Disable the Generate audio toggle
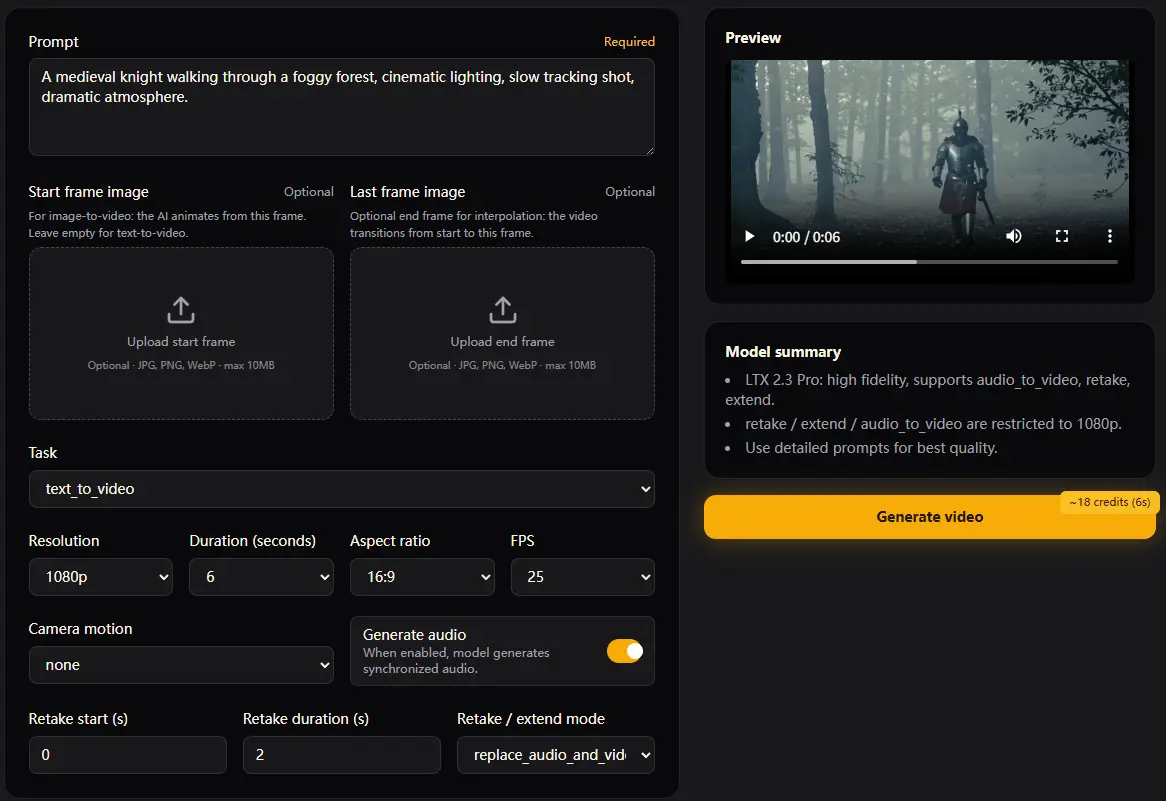1166x801 pixels. 625,650
